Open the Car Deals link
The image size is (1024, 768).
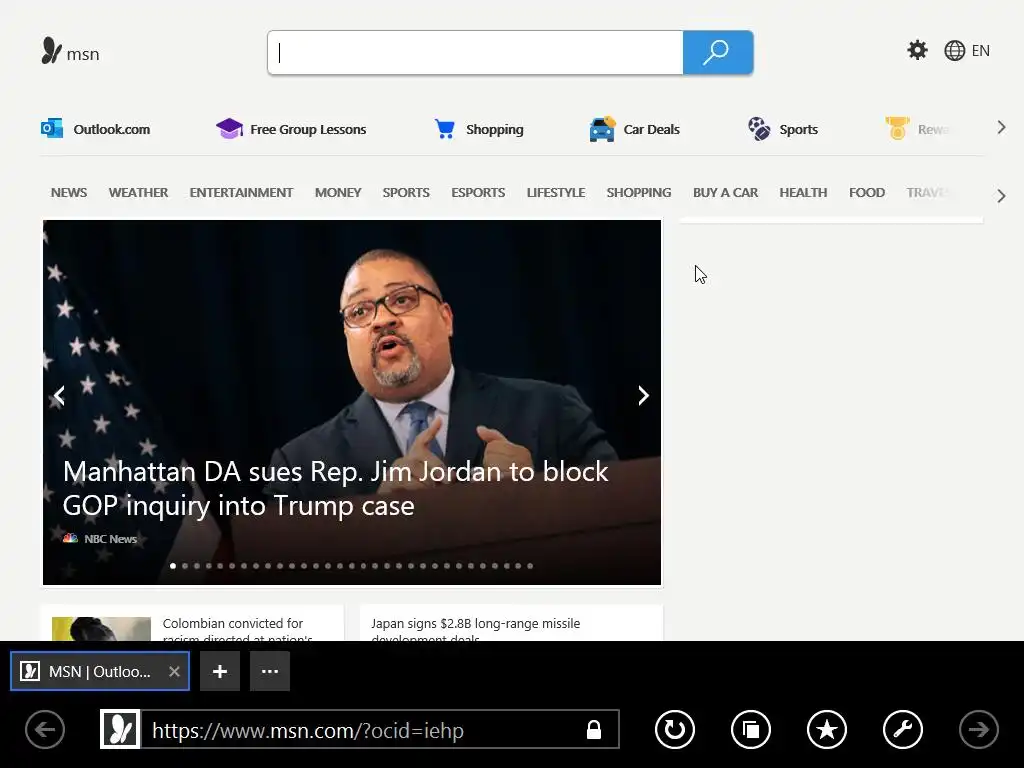pyautogui.click(x=652, y=129)
